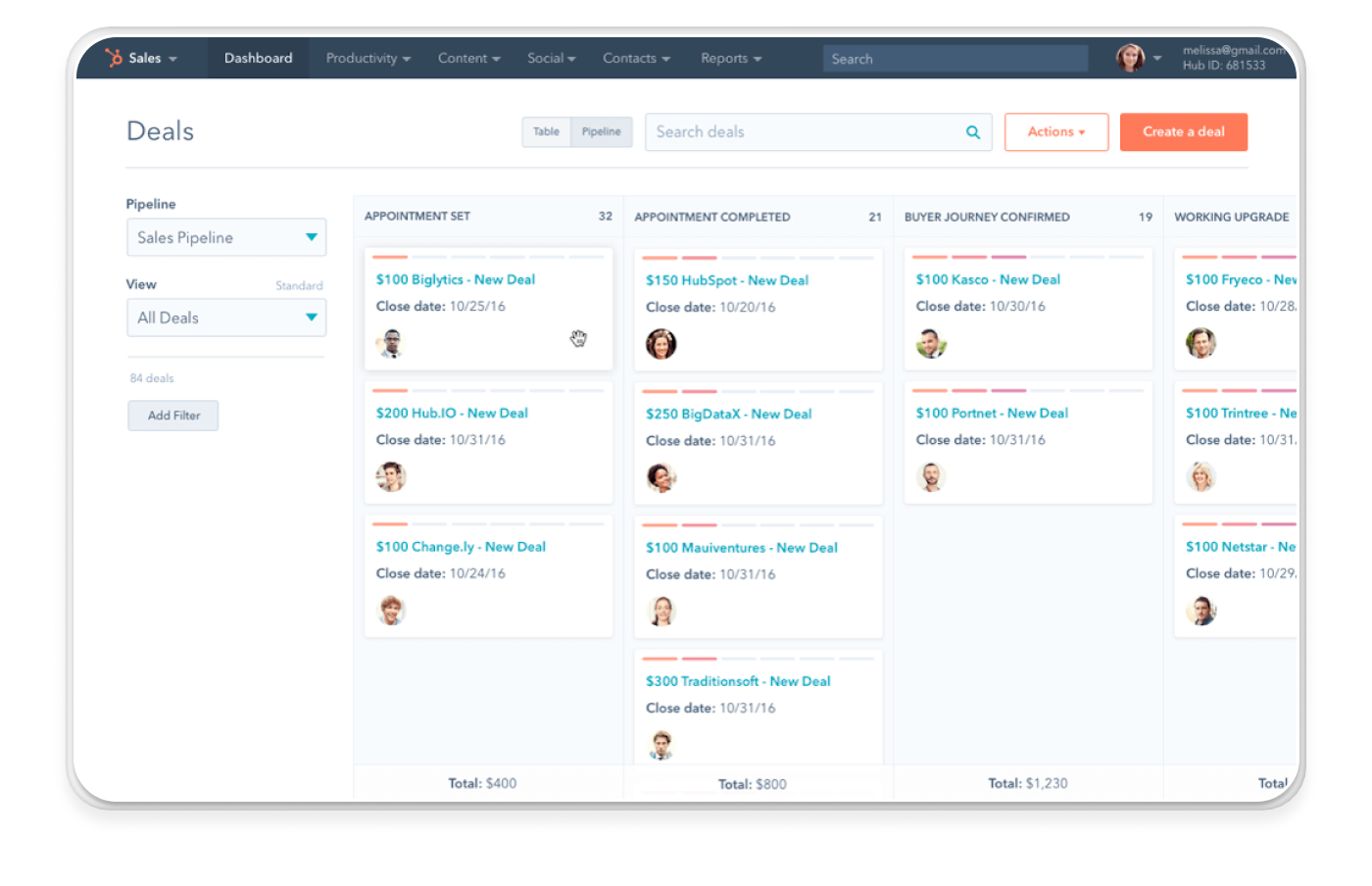Open the $150 HubSpot - New Deal link
The height and width of the screenshot is (886, 1372).
click(727, 280)
